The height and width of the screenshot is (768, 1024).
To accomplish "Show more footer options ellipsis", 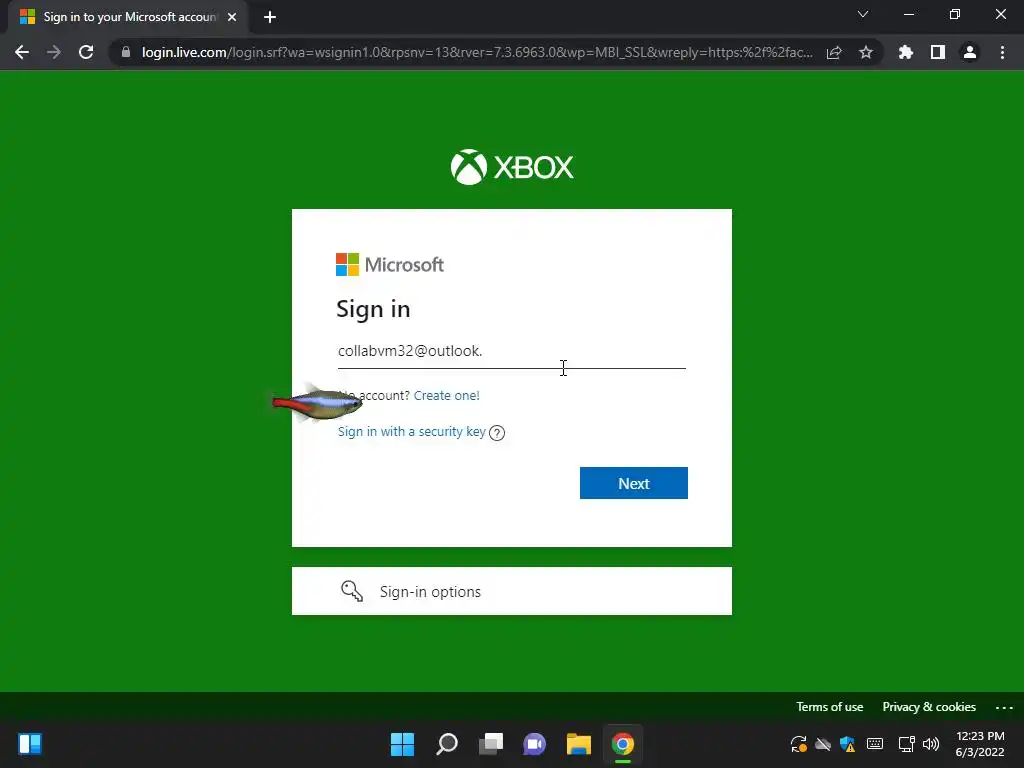I will (1004, 707).
